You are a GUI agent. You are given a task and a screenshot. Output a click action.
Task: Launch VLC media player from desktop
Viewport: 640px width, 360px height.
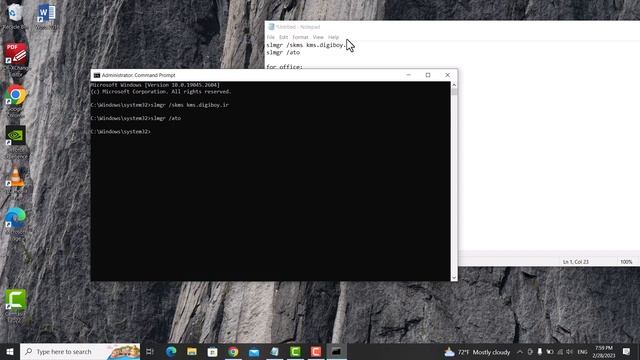16,180
